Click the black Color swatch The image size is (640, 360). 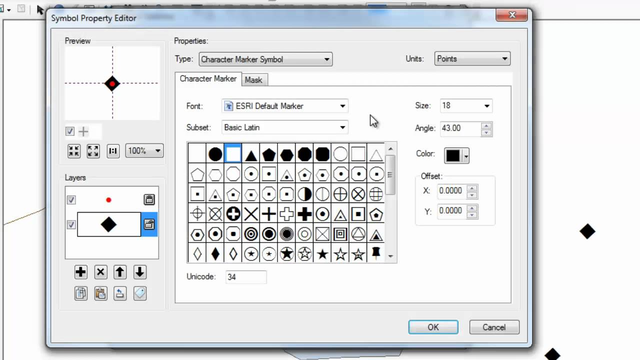453,156
